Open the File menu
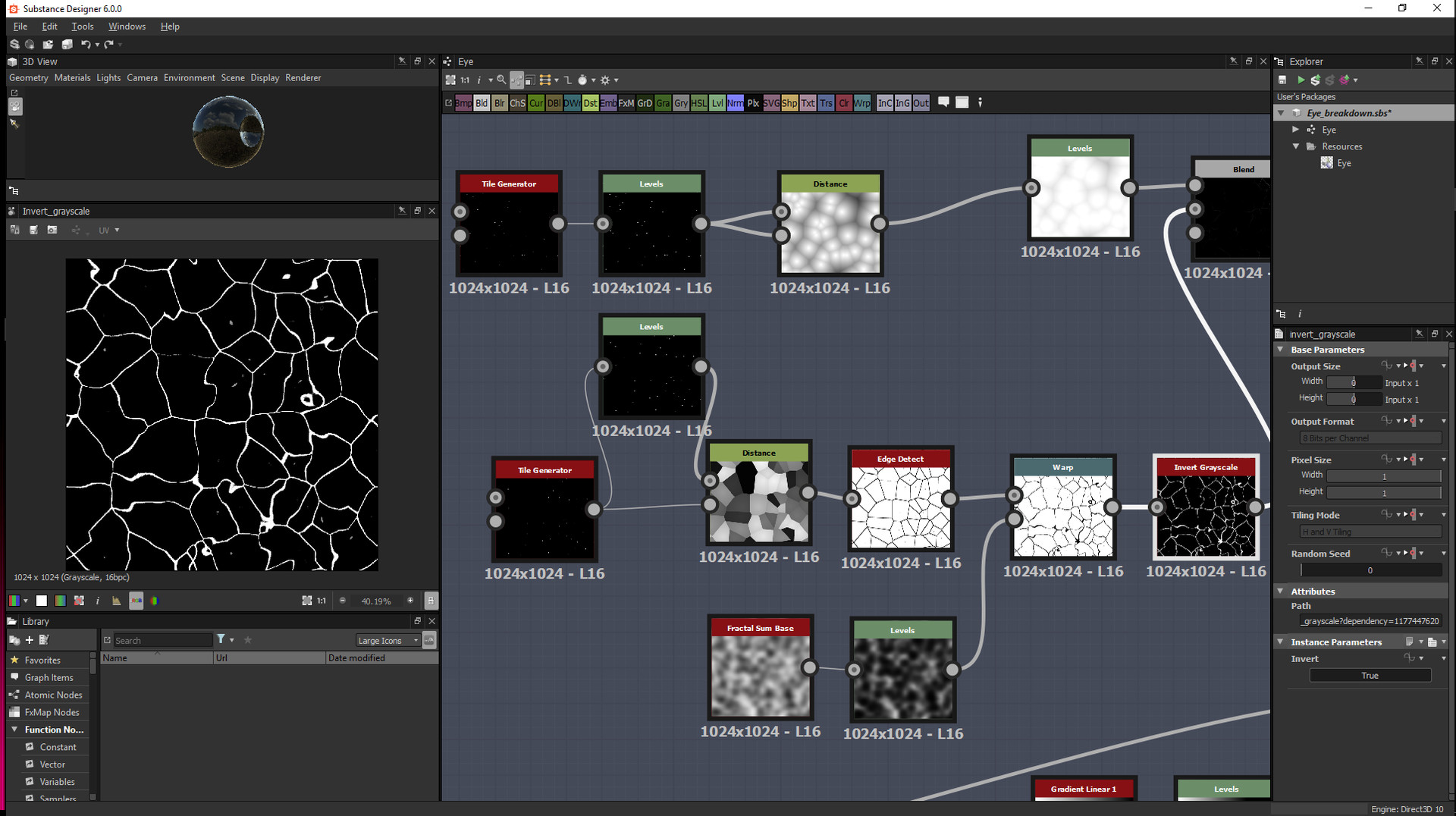The image size is (1456, 816). 20,27
